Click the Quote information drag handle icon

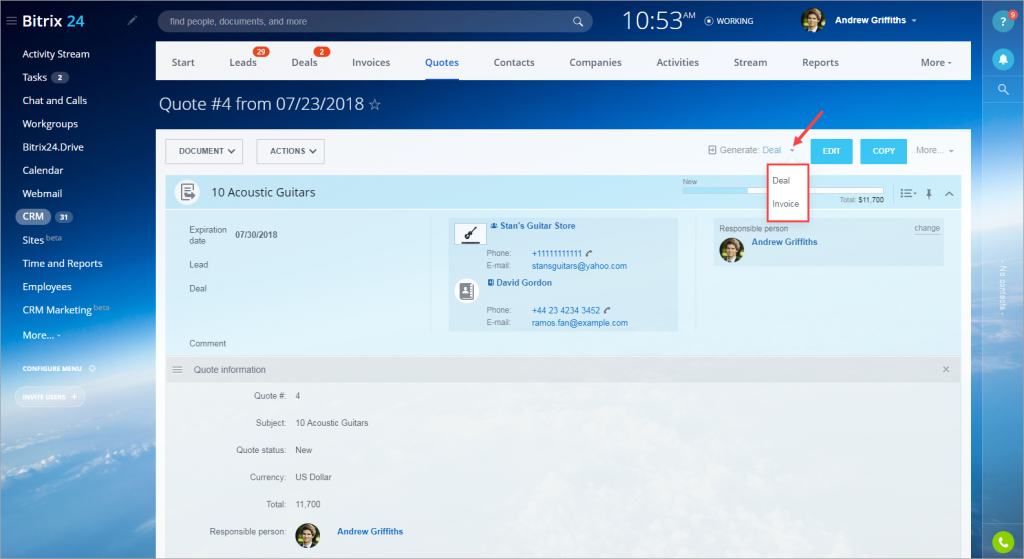click(x=177, y=370)
